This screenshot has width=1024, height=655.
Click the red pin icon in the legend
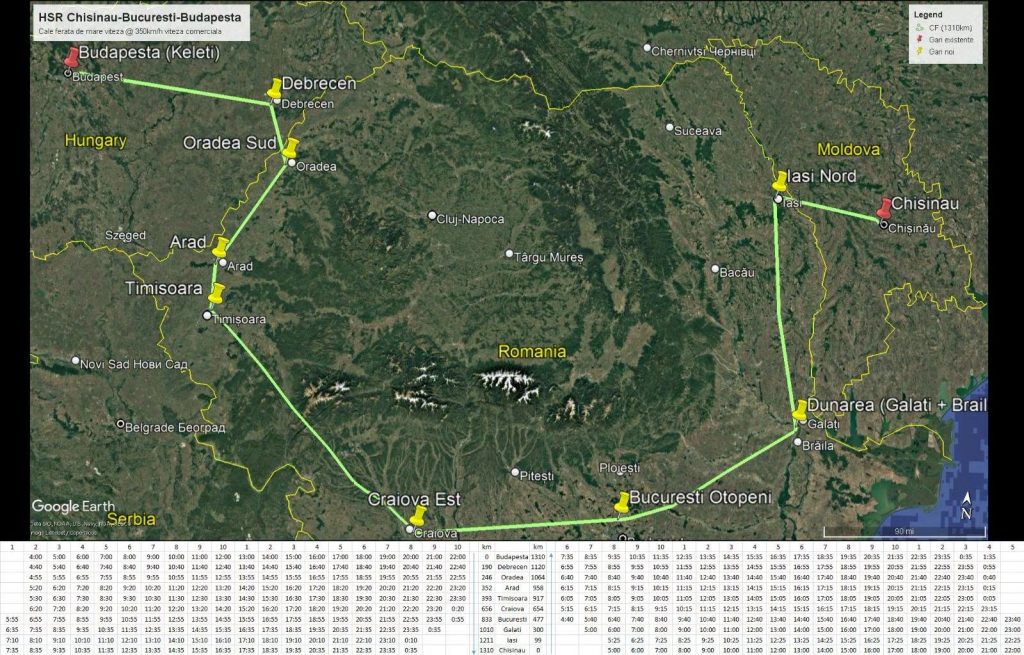[x=920, y=39]
